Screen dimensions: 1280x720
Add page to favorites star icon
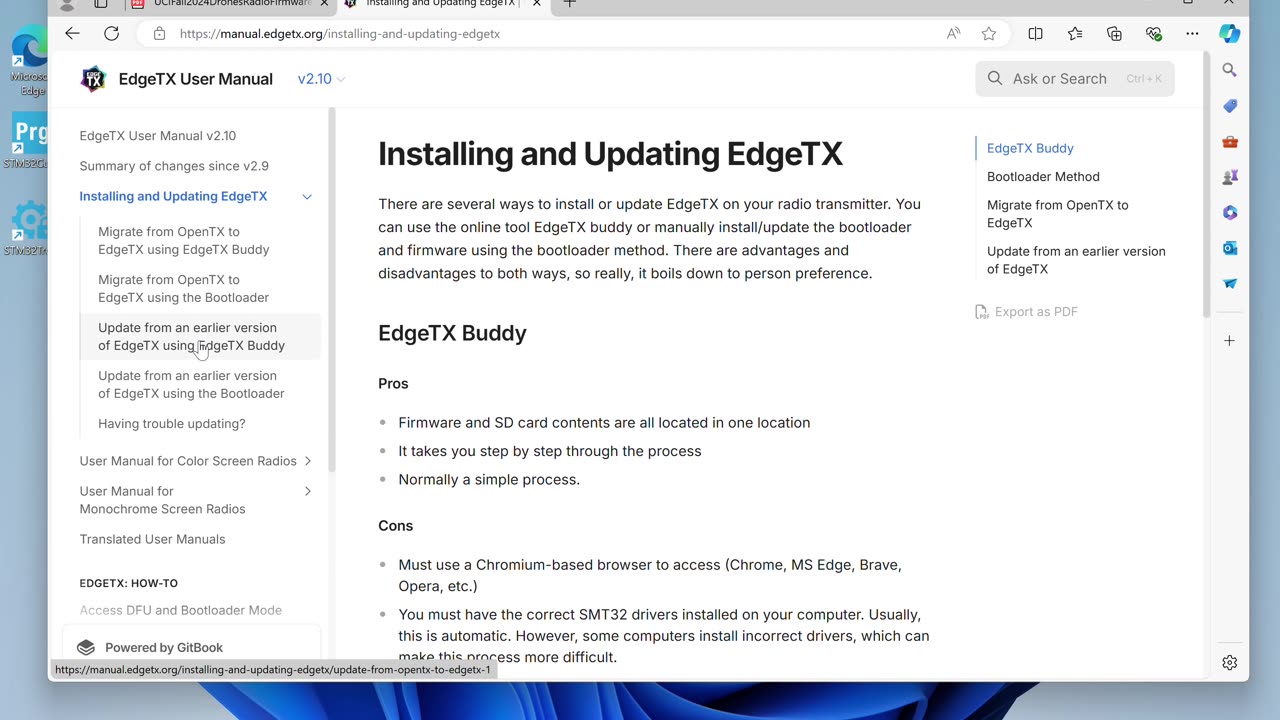click(989, 33)
